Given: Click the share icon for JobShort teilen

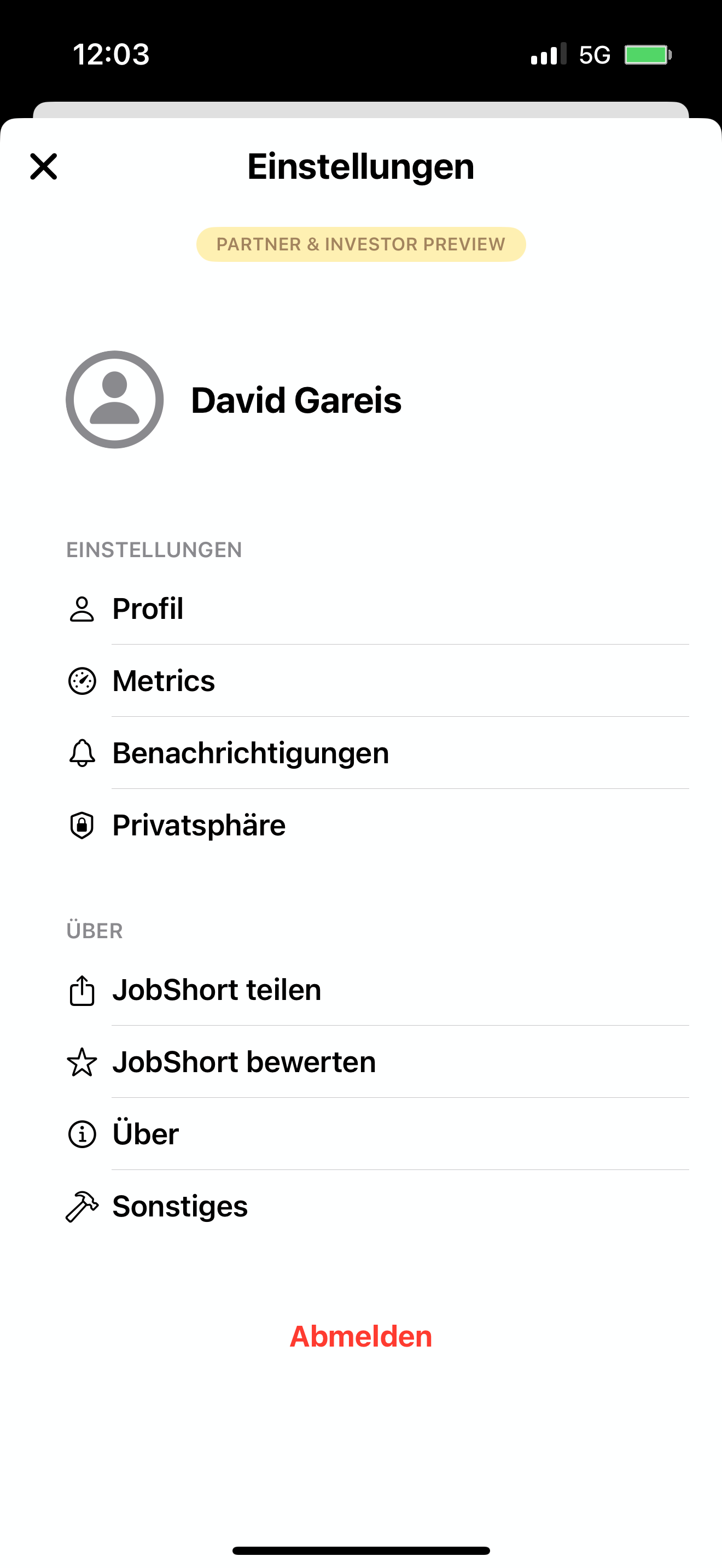Looking at the screenshot, I should [81, 990].
